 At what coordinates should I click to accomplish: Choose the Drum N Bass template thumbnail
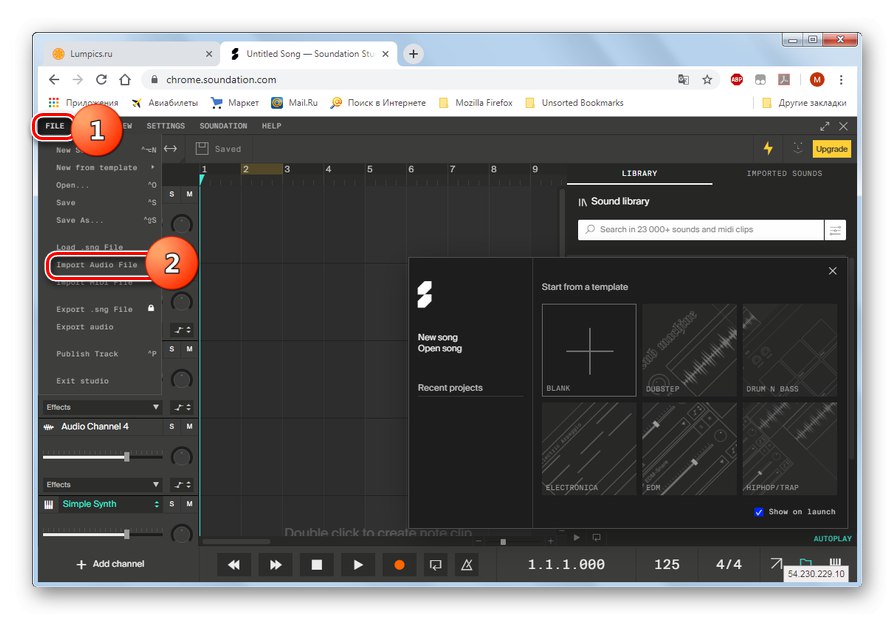pos(790,350)
